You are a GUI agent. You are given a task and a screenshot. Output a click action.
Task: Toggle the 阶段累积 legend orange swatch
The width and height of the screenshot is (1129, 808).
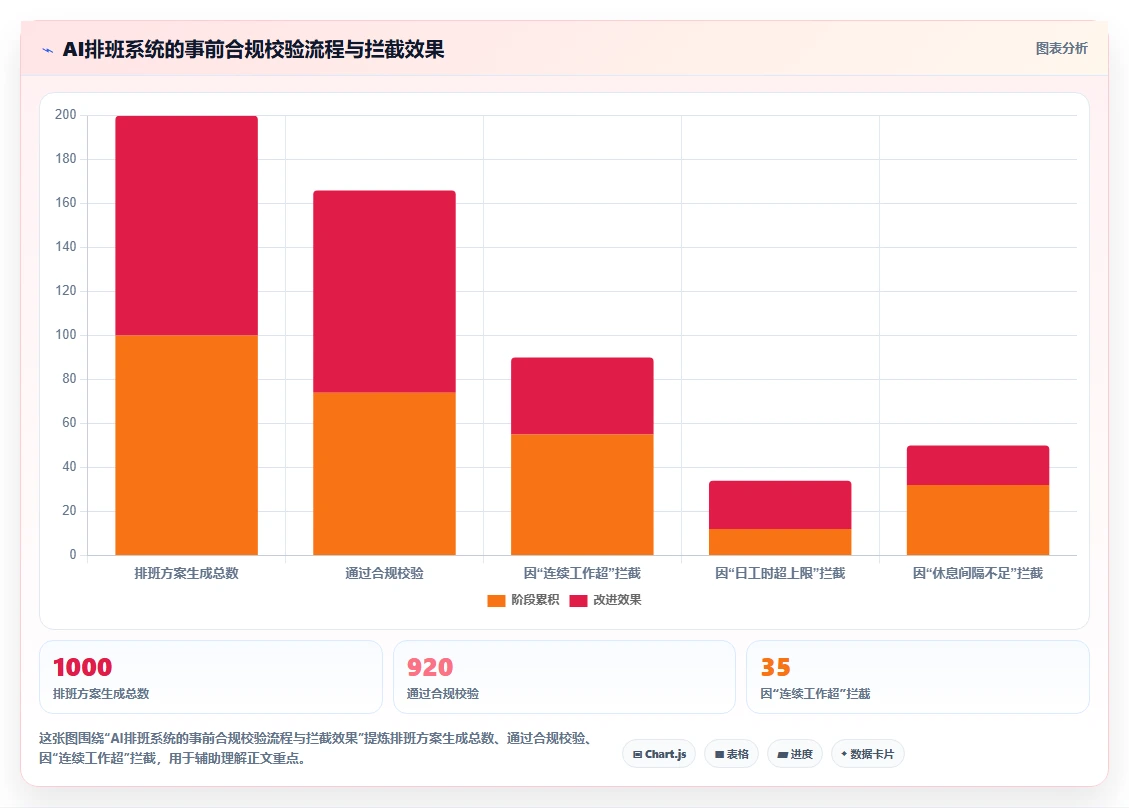pyautogui.click(x=496, y=601)
